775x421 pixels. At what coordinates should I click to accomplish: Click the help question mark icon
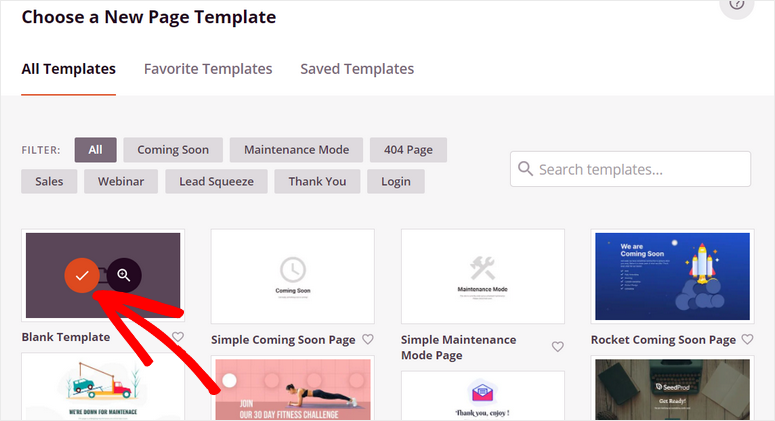point(736,5)
